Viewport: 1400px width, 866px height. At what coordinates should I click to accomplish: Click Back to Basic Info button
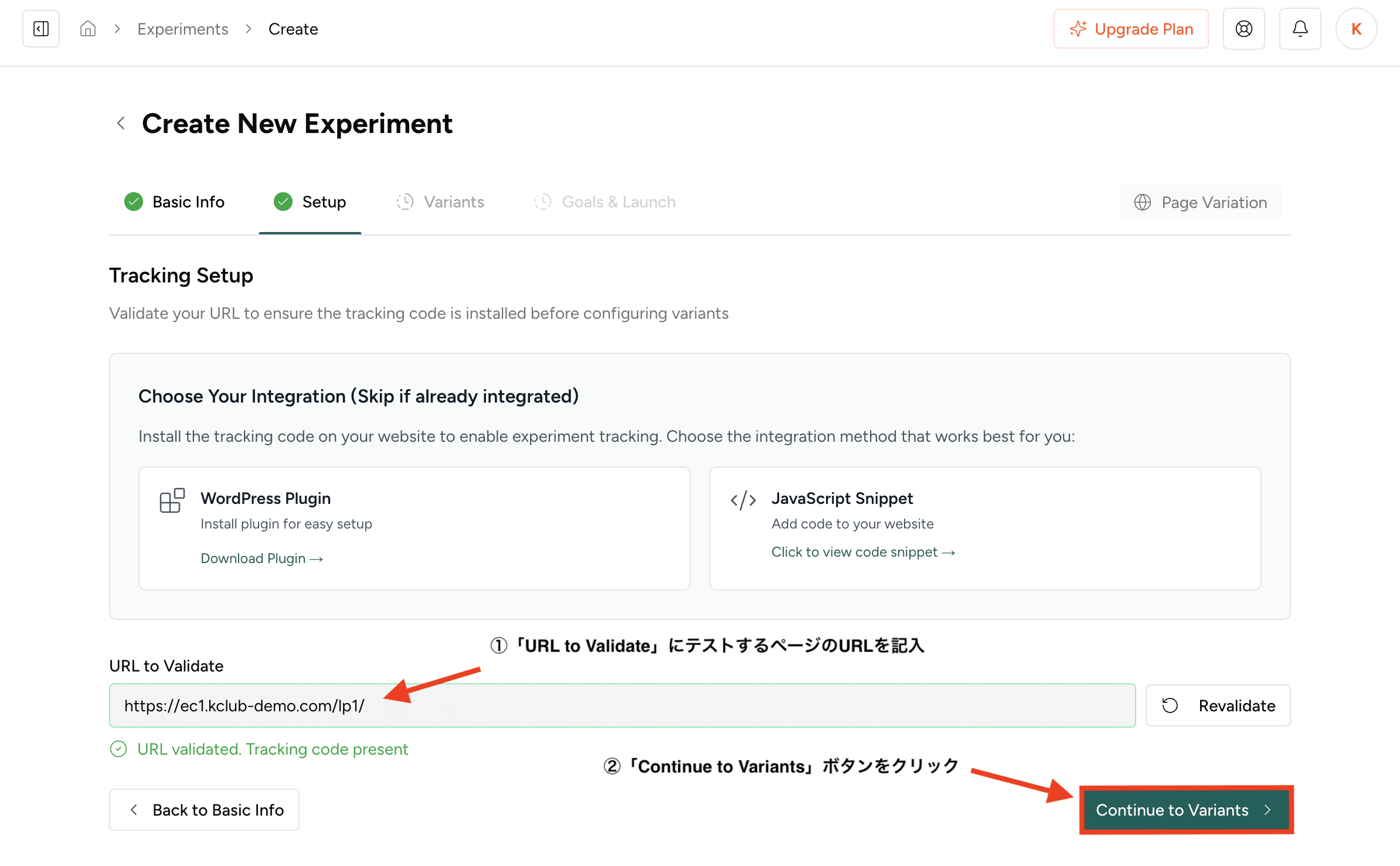[204, 810]
